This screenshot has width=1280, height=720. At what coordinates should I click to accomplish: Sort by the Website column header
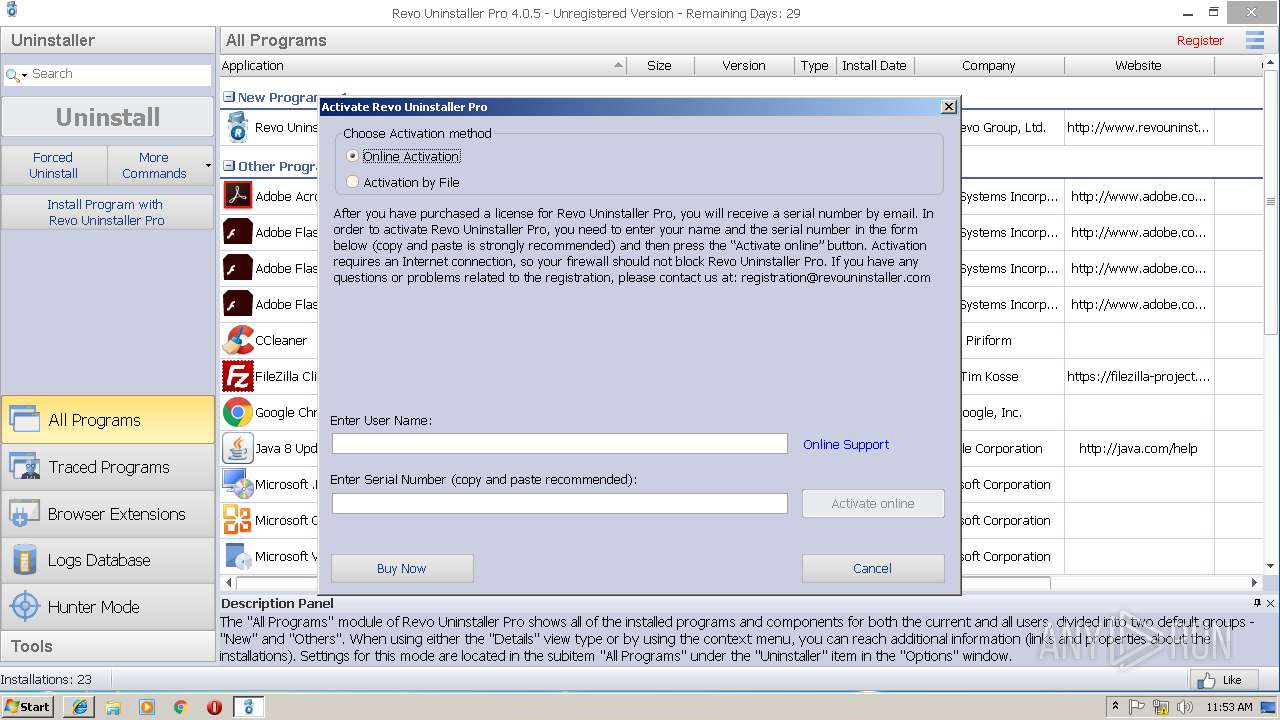pos(1138,65)
